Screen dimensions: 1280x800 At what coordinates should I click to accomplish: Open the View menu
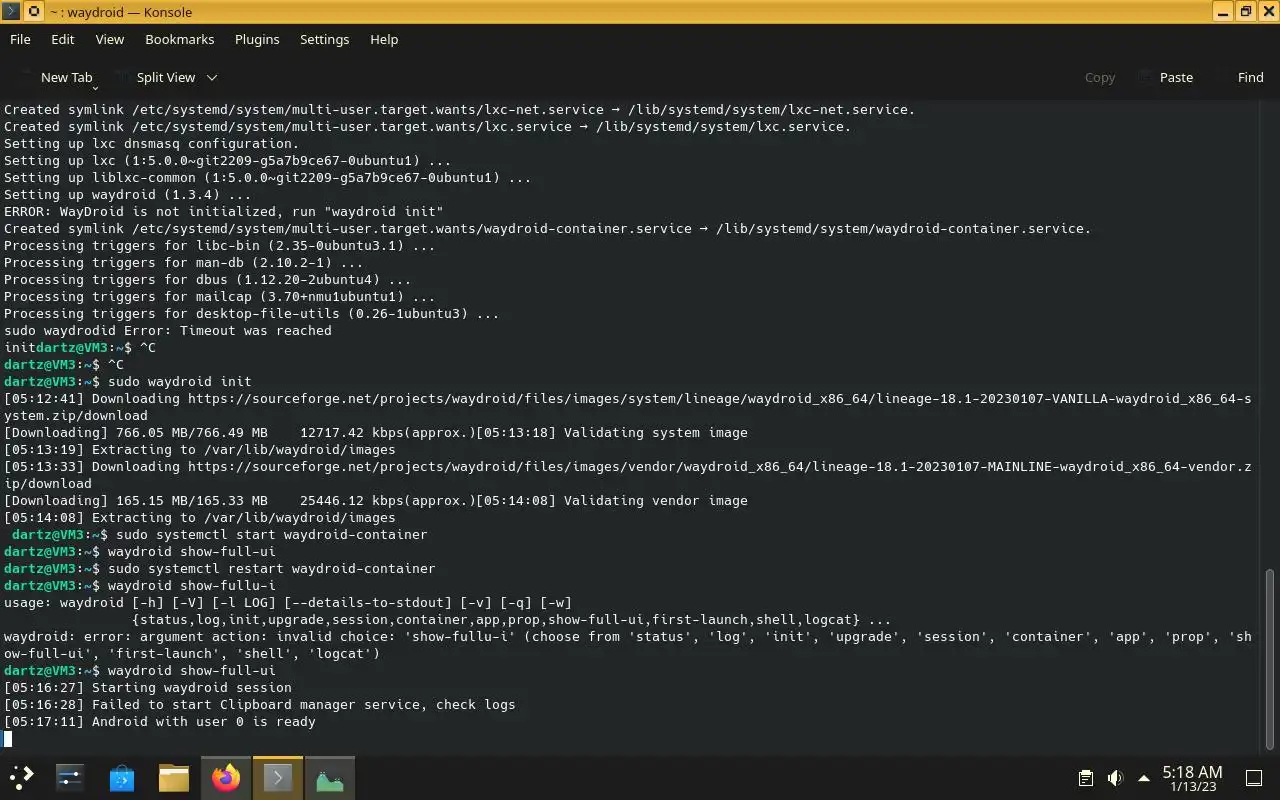tap(110, 39)
